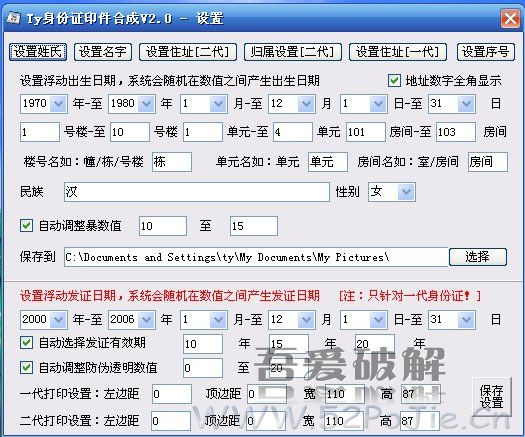Viewport: 525px width, 437px height.
Task: Open the birth date start month dropdown
Action: pyautogui.click(x=218, y=104)
